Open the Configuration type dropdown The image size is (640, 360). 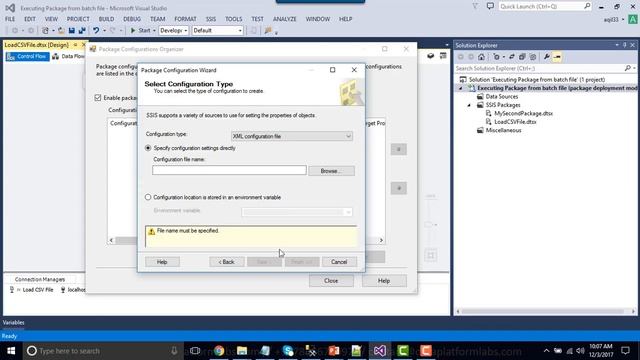(x=292, y=136)
